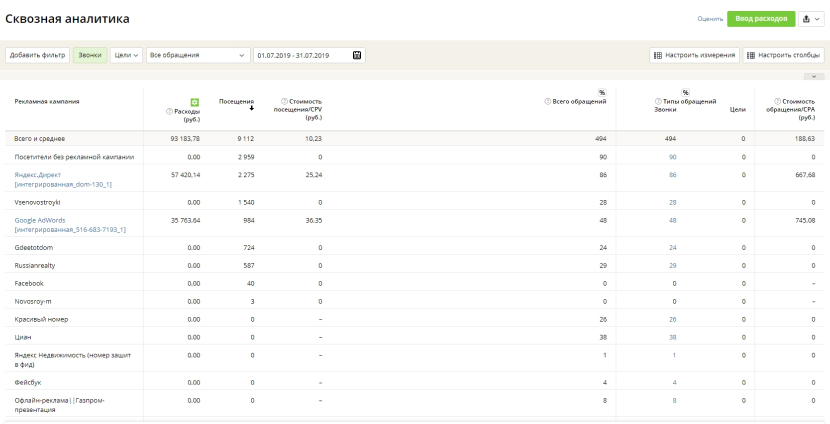
Task: Click the Добавить фильтр button
Action: [38, 55]
